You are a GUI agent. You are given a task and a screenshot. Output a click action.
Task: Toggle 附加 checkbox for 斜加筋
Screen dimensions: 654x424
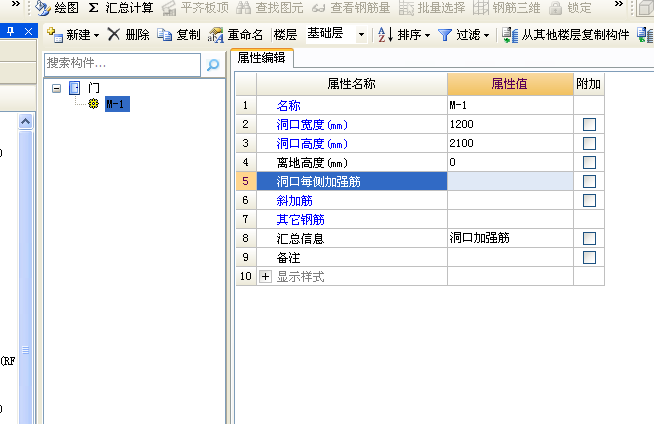pyautogui.click(x=589, y=201)
